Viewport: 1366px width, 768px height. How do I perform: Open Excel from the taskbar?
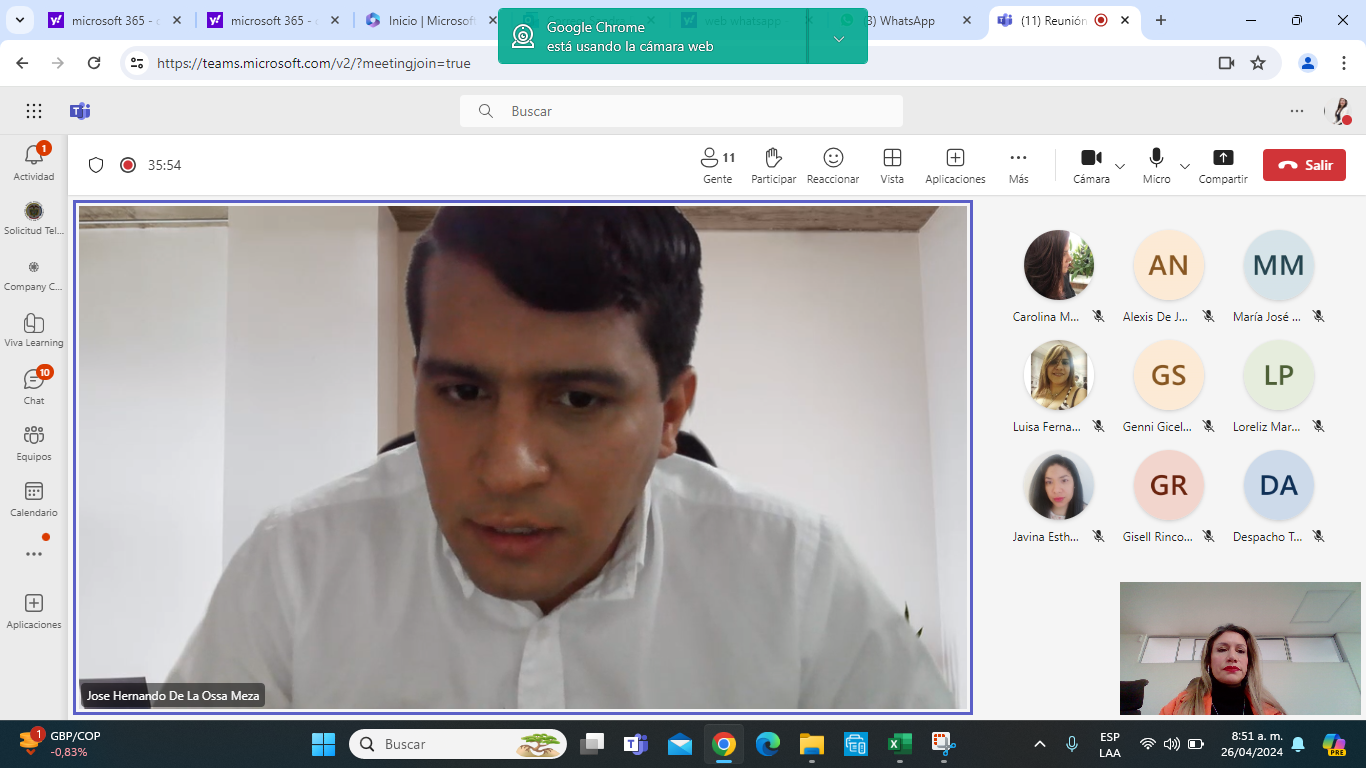tap(899, 744)
